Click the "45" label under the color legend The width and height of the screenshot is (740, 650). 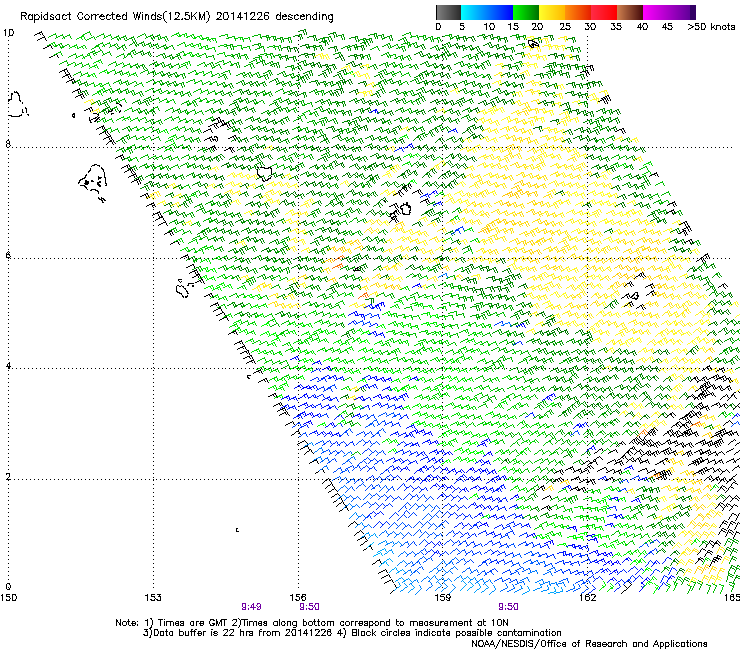[667, 27]
